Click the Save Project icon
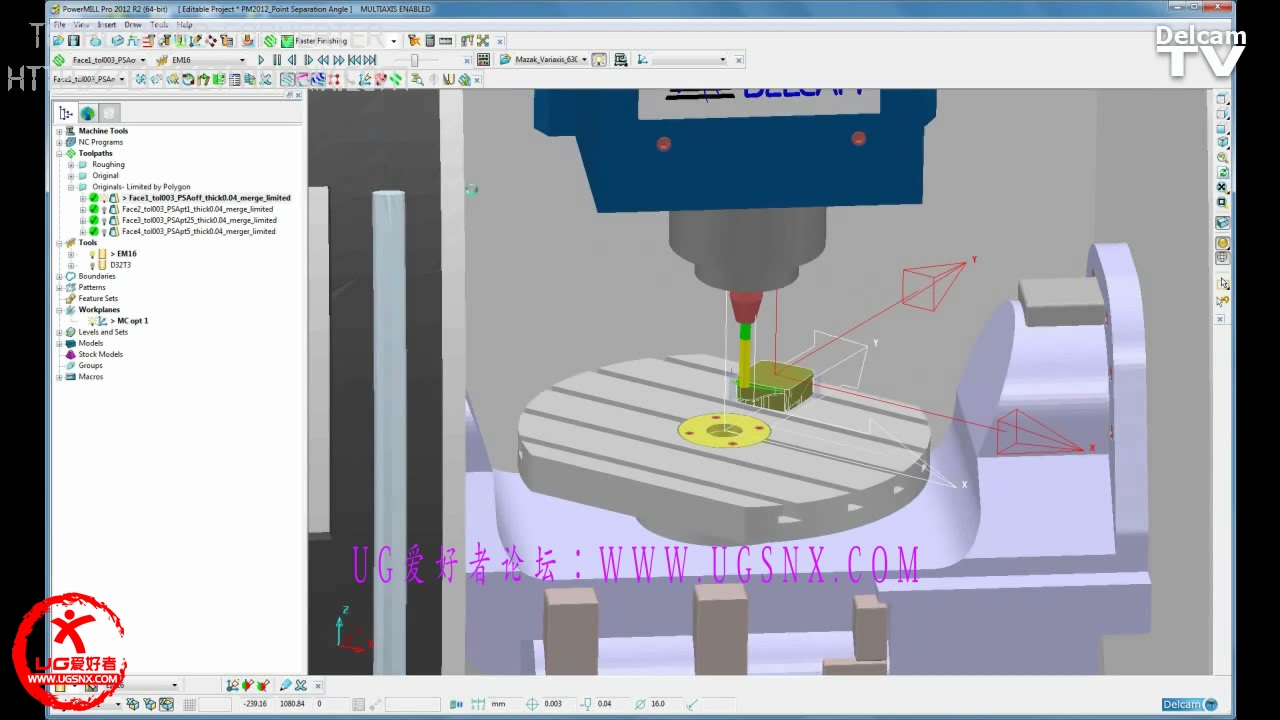This screenshot has height=720, width=1280. click(x=74, y=41)
